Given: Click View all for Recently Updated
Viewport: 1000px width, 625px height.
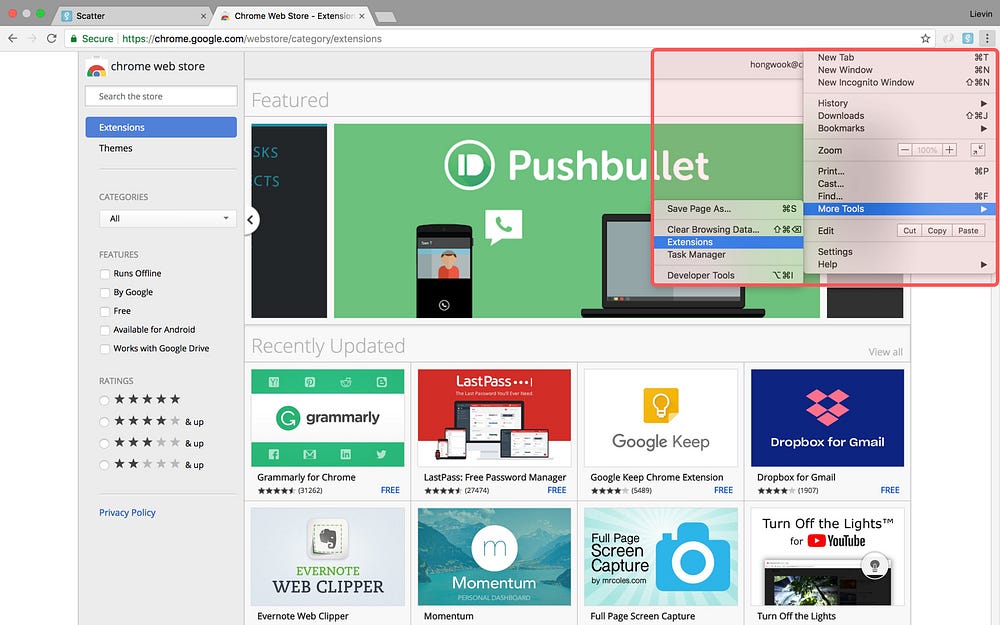Looking at the screenshot, I should 885,352.
